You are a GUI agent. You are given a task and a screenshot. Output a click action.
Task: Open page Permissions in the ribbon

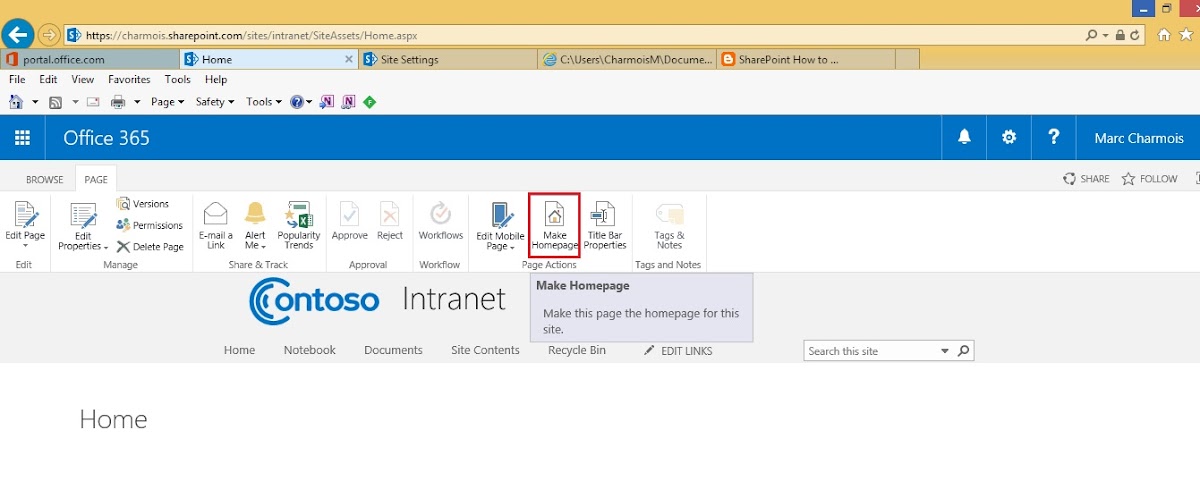click(150, 226)
